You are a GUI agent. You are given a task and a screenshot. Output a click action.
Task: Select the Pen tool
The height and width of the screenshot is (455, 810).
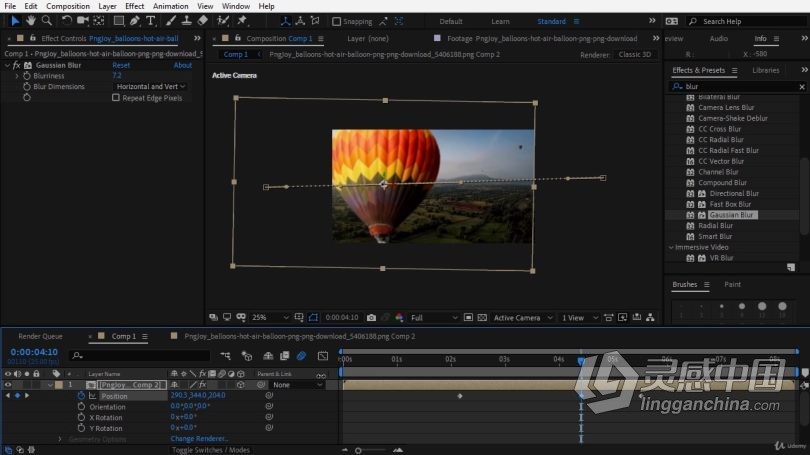point(135,21)
